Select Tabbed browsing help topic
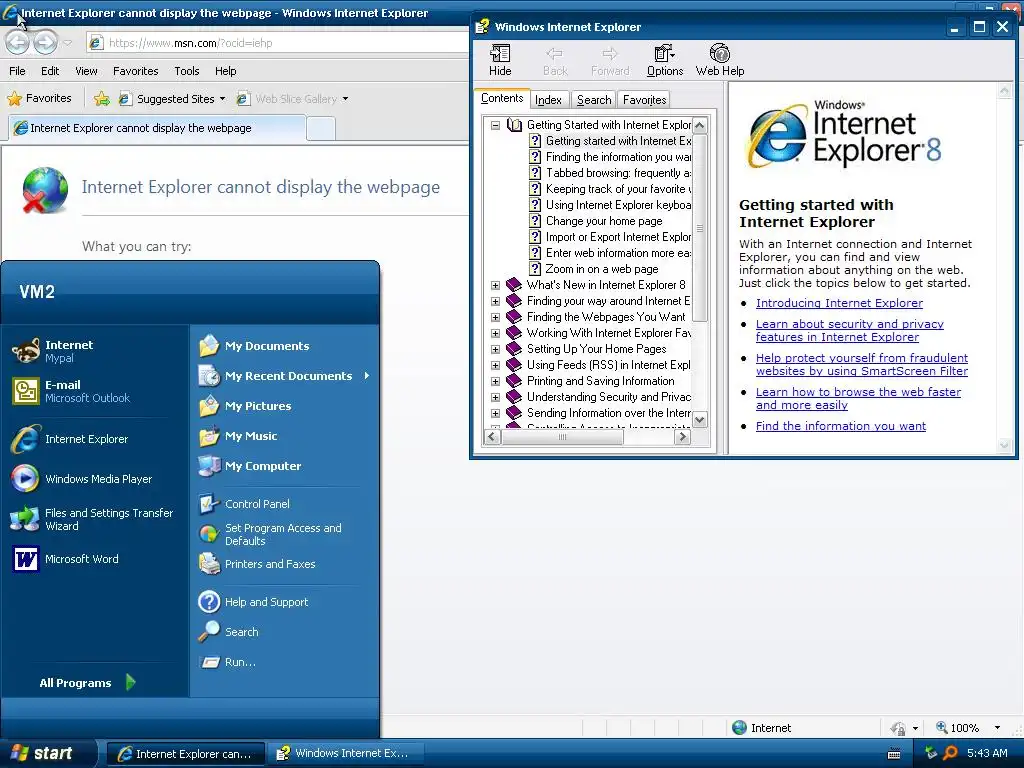Viewport: 1024px width, 768px height. tap(618, 173)
